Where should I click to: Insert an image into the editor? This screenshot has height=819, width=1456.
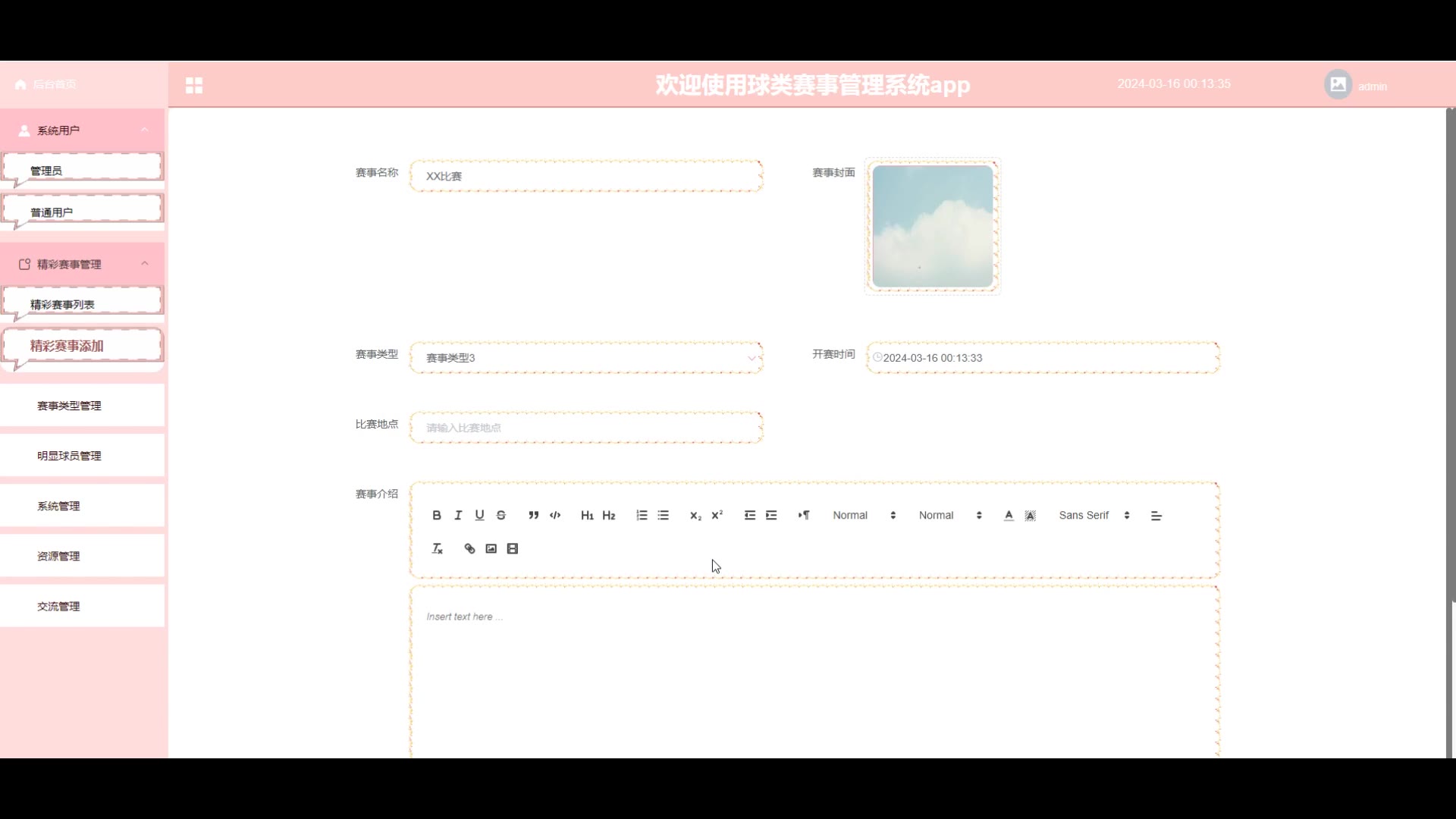click(x=491, y=549)
